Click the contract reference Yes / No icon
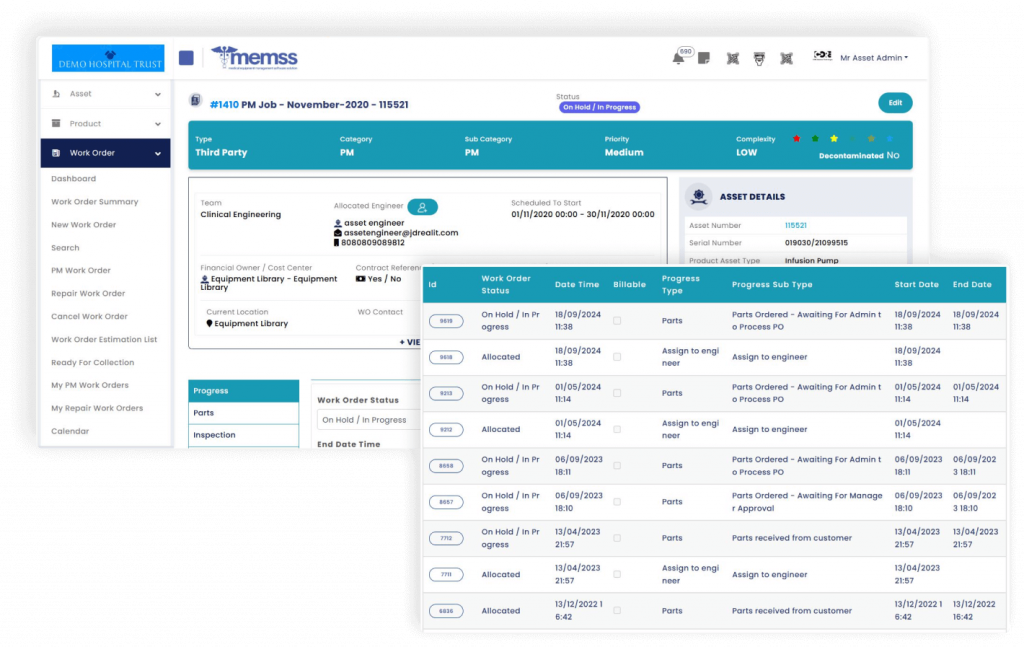Screen dimensions: 1024x647 click(x=360, y=279)
